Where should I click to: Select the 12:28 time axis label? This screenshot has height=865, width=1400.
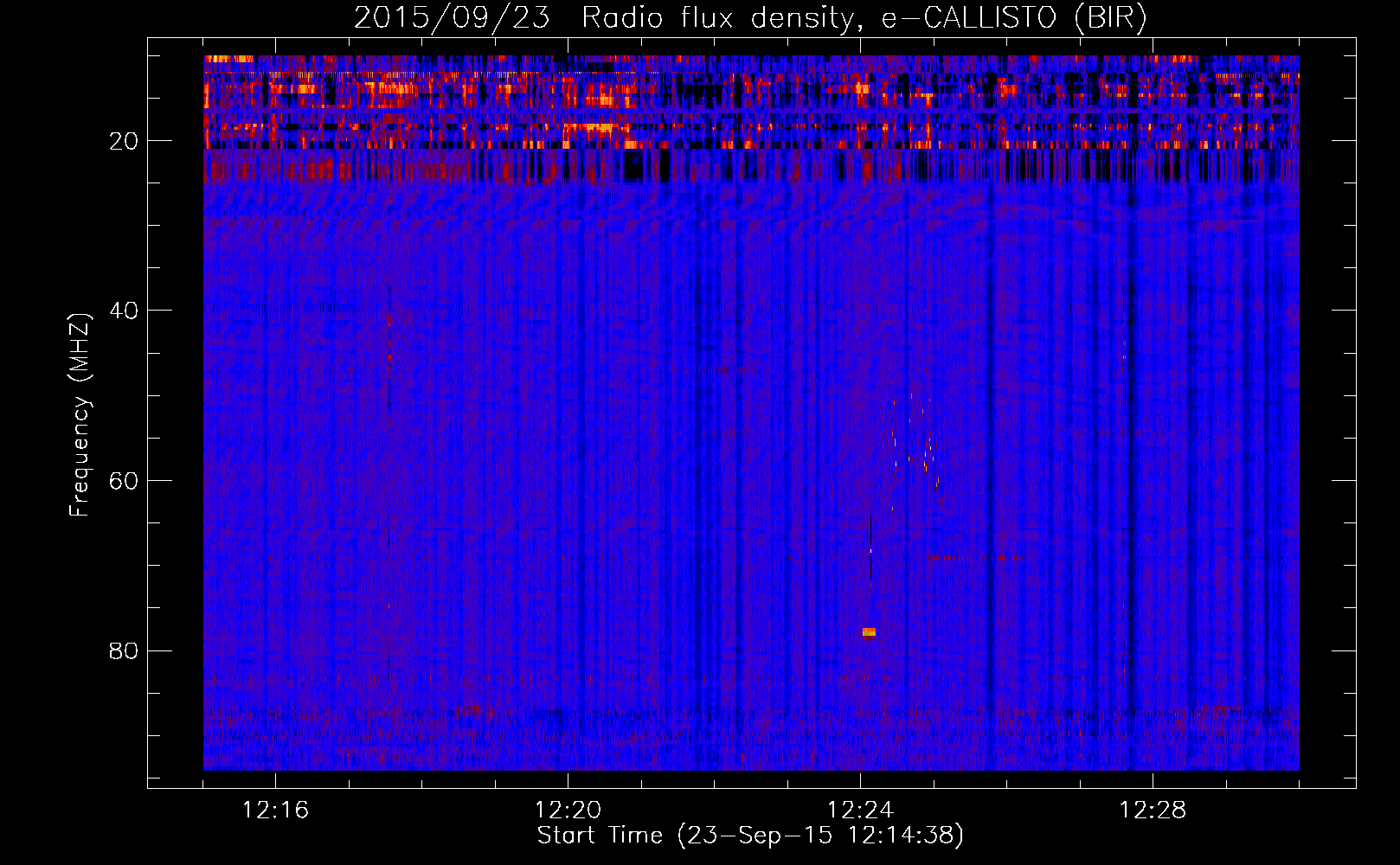coord(1153,811)
